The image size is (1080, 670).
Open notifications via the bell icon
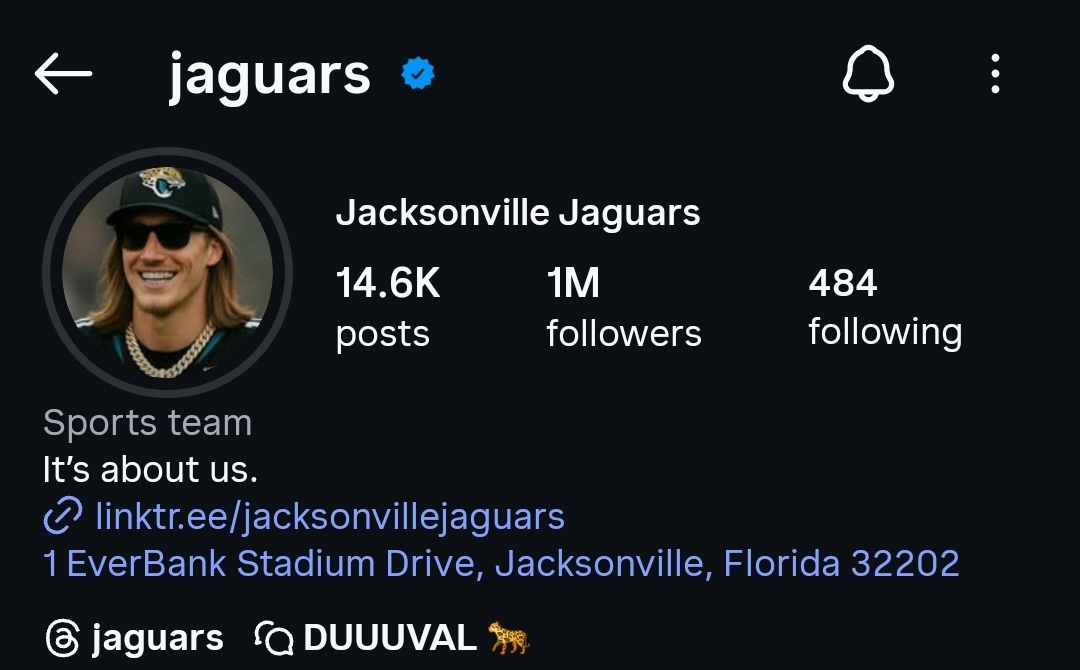click(868, 74)
